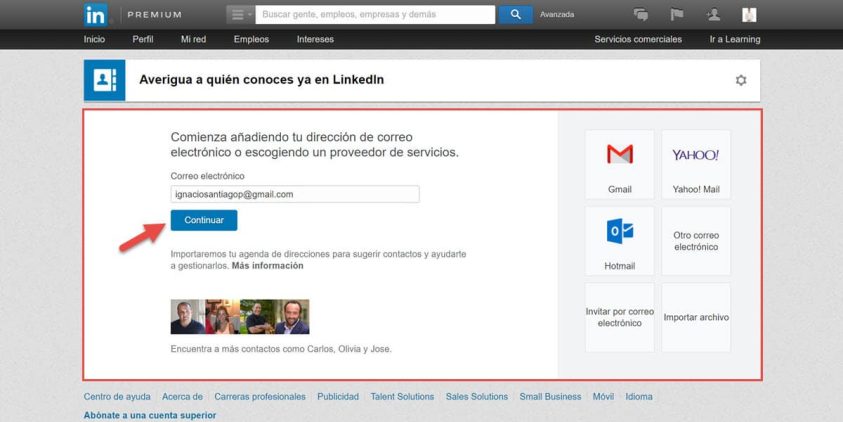The height and width of the screenshot is (422, 843).
Task: Open Small Business footer link
Action: point(551,397)
